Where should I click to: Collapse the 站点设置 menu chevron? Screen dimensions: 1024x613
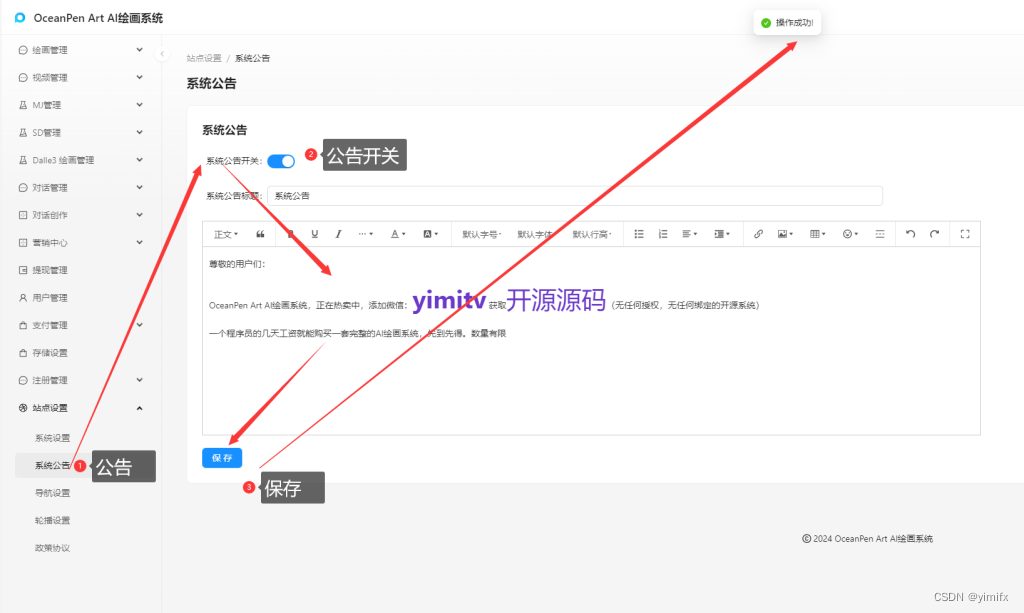tap(139, 408)
